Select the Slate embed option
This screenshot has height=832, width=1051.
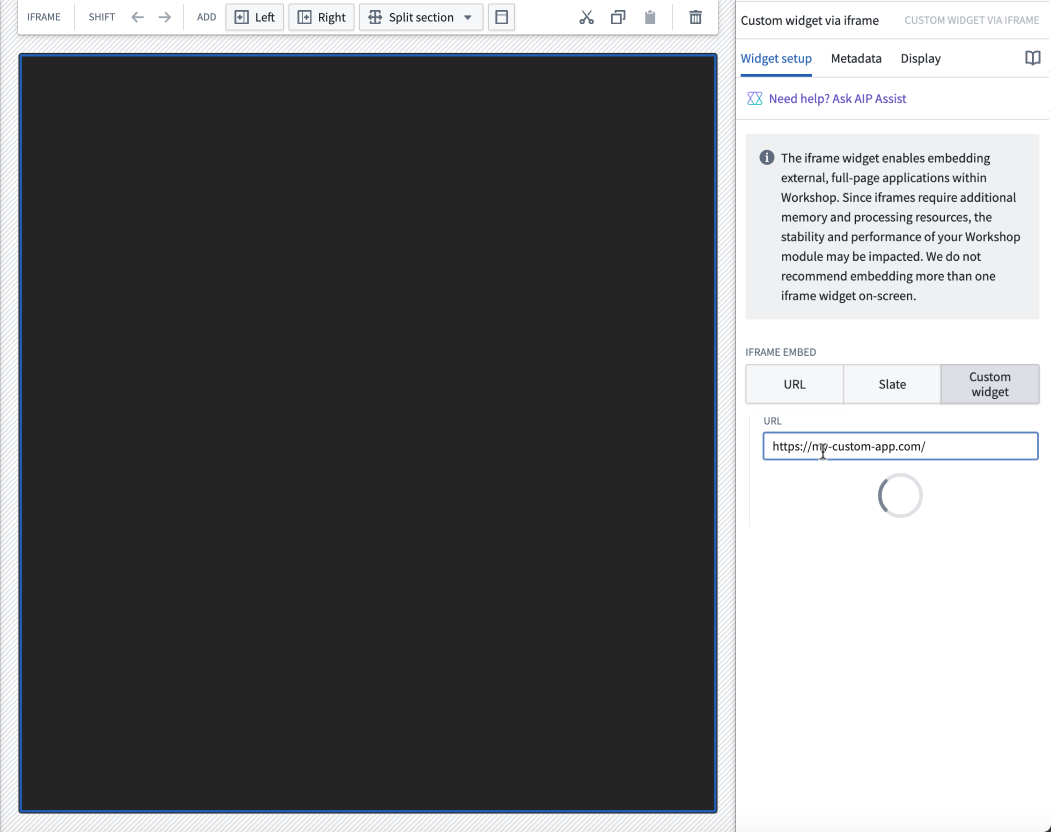coord(891,384)
